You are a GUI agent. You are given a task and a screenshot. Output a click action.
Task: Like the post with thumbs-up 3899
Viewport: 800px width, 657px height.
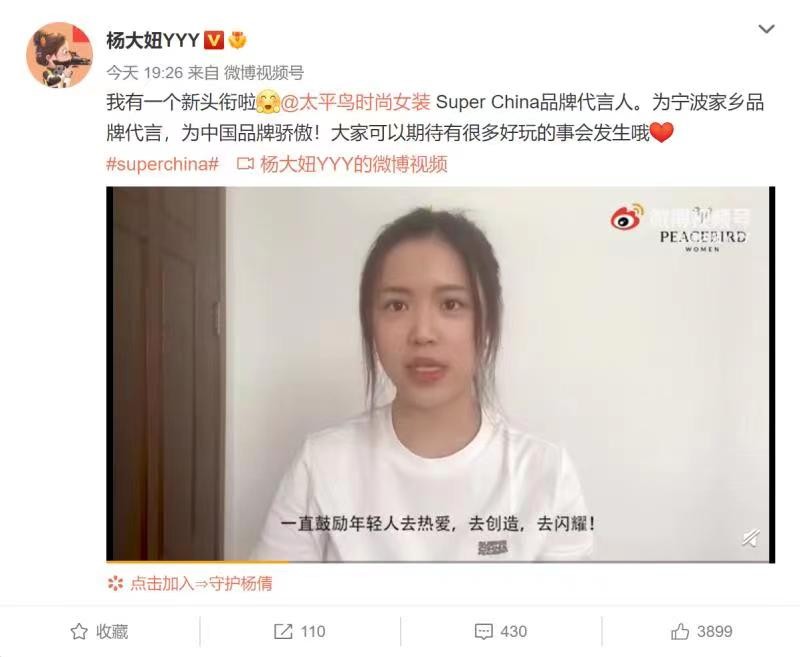[x=702, y=631]
